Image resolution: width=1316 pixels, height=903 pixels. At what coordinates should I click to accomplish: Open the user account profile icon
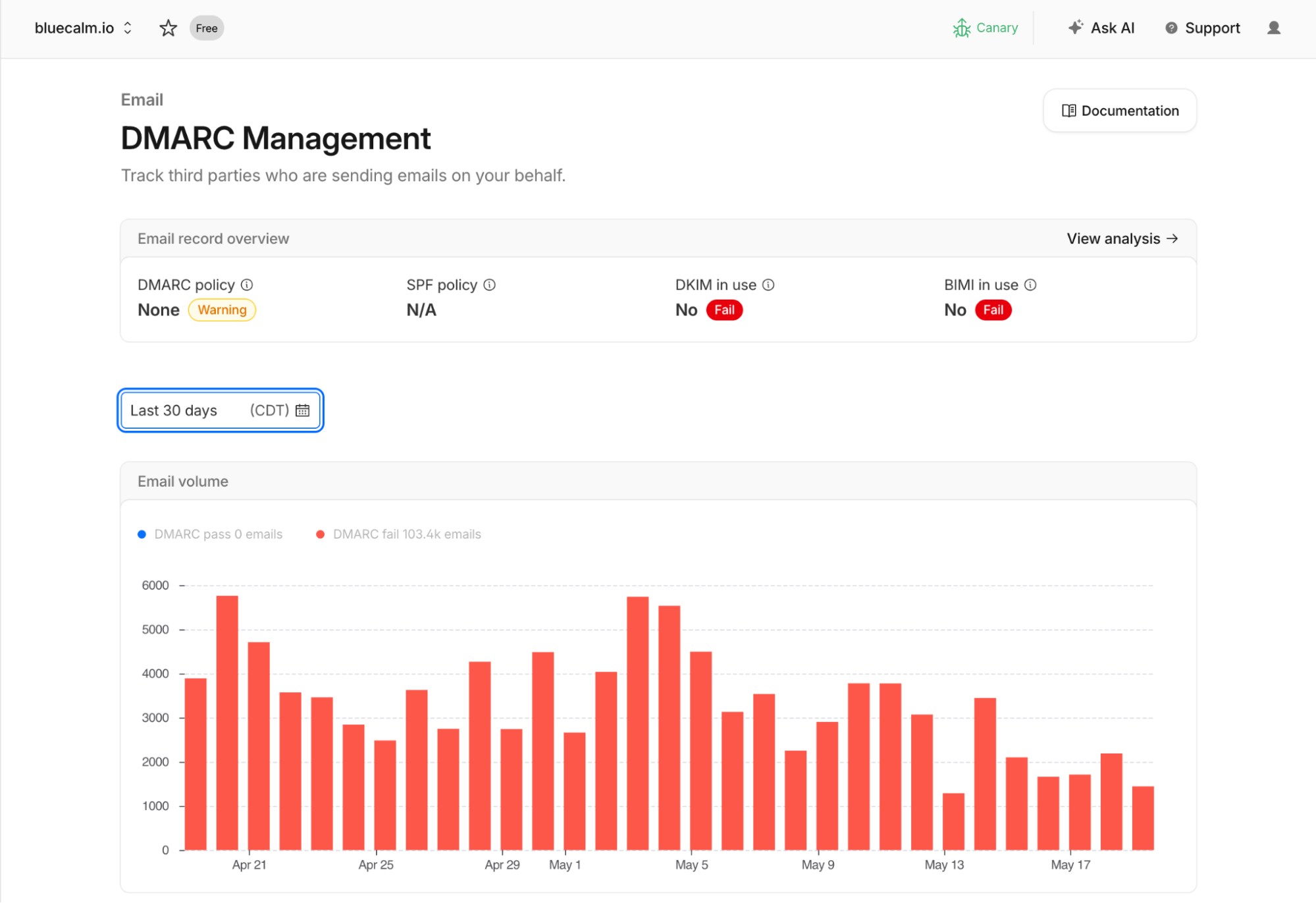click(1274, 28)
